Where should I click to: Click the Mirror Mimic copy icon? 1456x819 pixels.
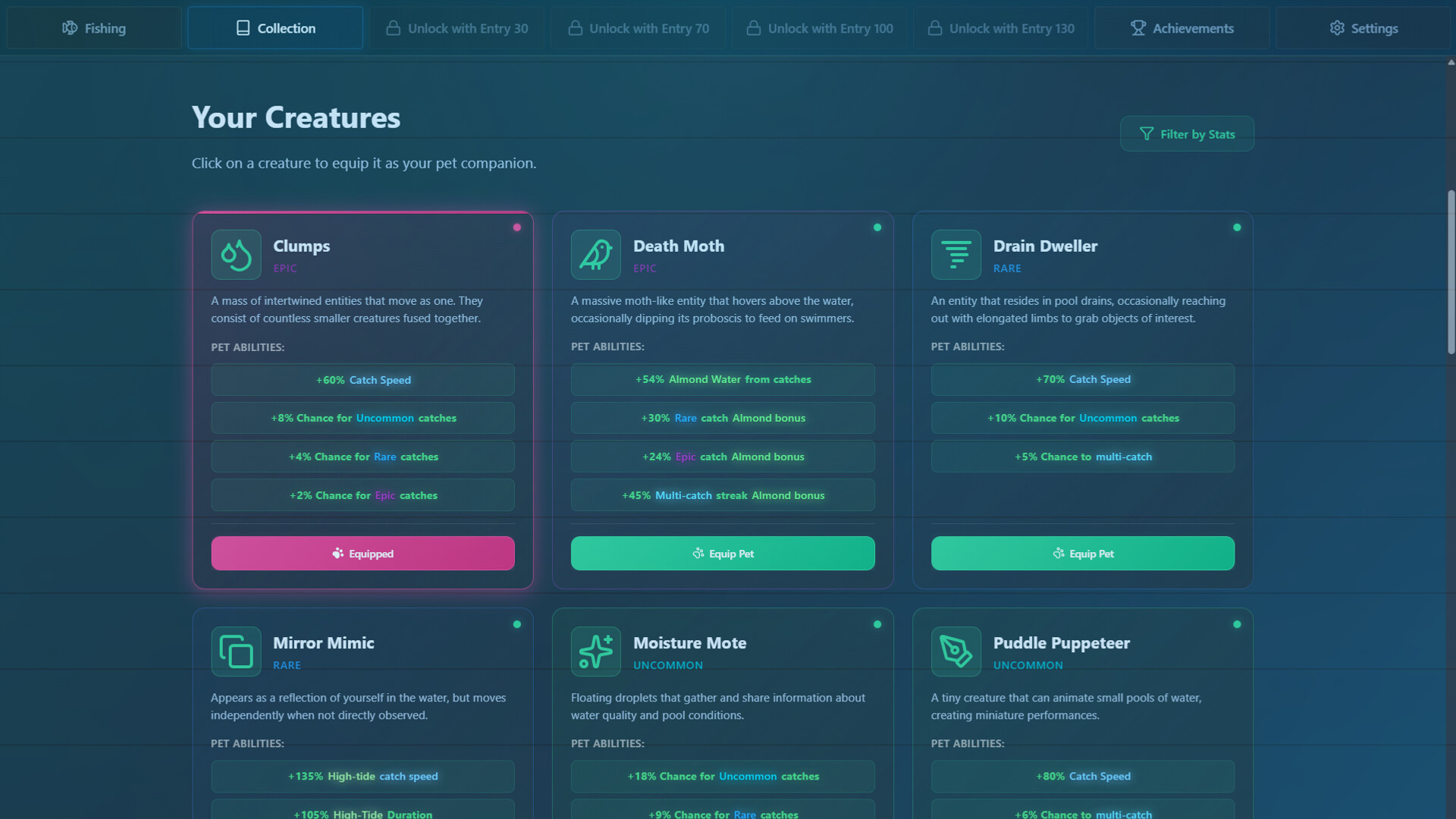[236, 651]
